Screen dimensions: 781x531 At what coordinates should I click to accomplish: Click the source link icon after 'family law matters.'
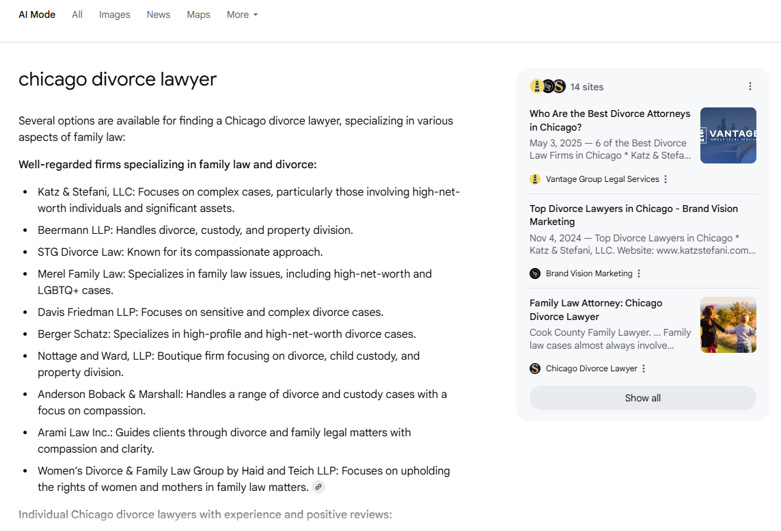[318, 487]
